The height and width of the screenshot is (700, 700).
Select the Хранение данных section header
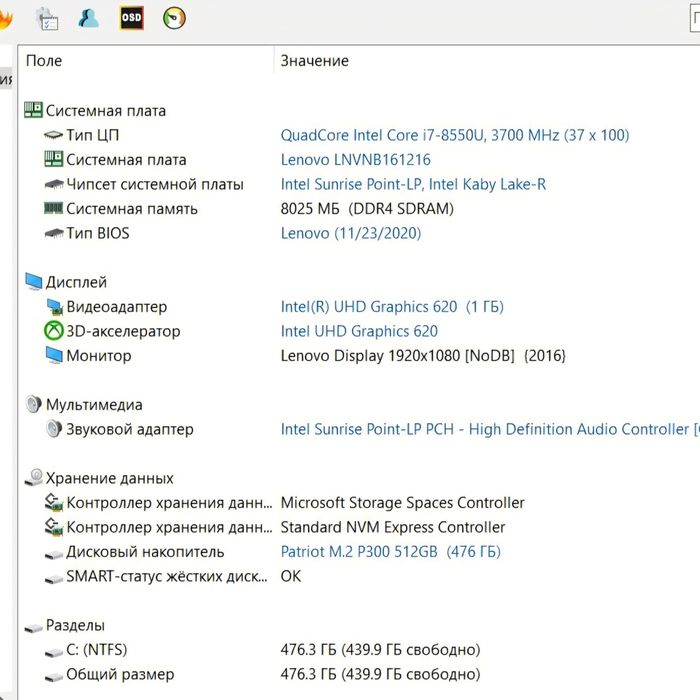(x=109, y=478)
